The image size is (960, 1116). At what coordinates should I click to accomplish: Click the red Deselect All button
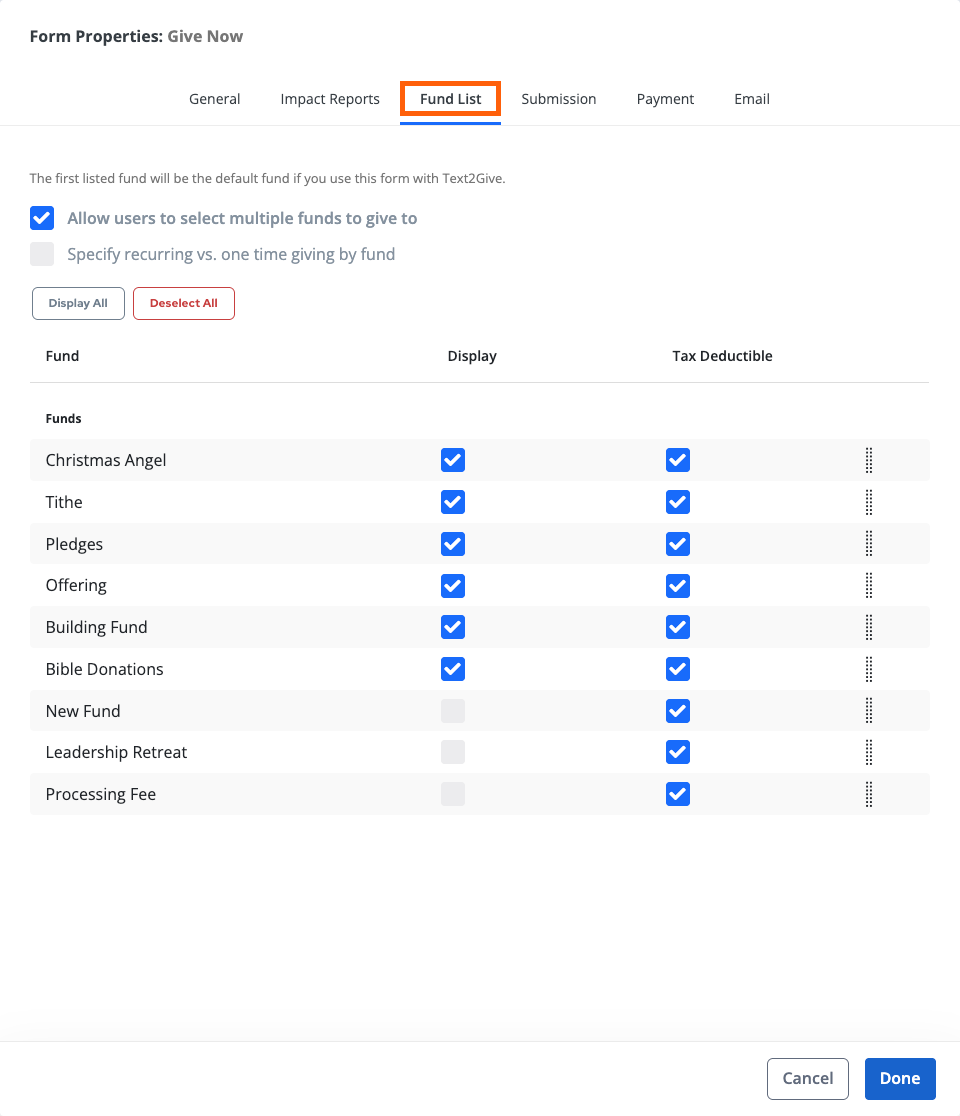click(184, 303)
